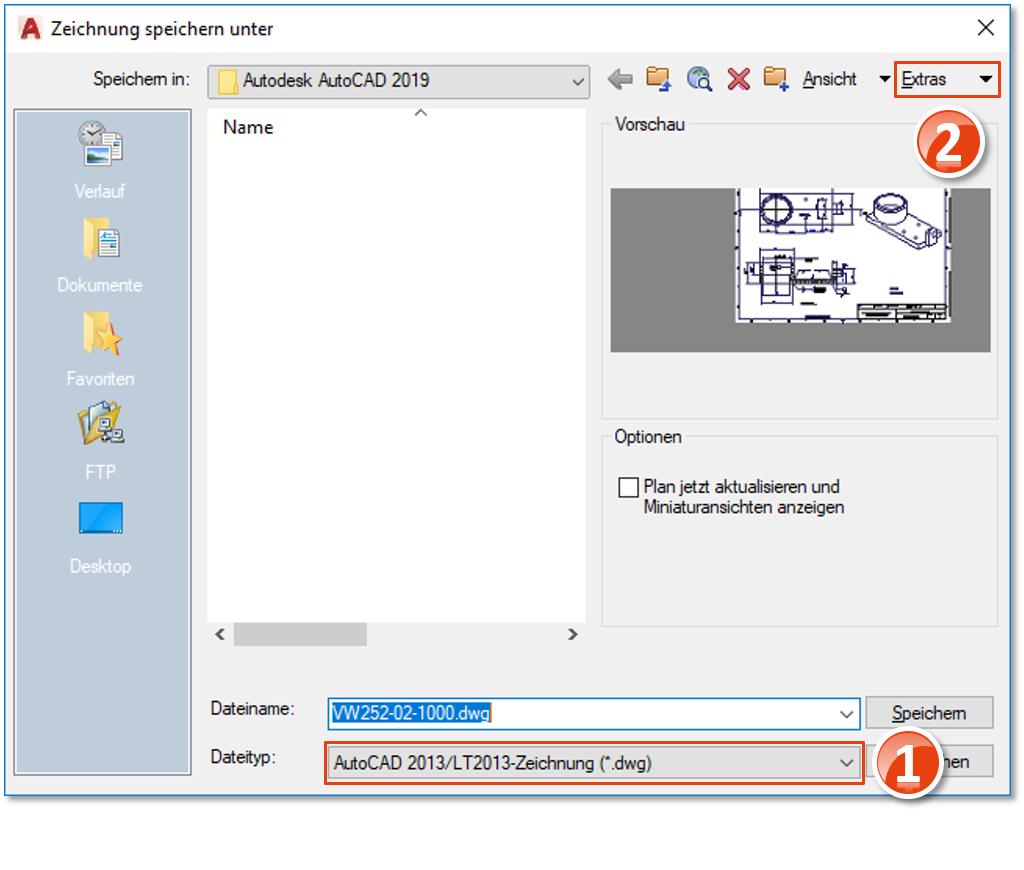Image resolution: width=1024 pixels, height=870 pixels.
Task: Click the Back arrow icon in toolbar
Action: [x=620, y=79]
